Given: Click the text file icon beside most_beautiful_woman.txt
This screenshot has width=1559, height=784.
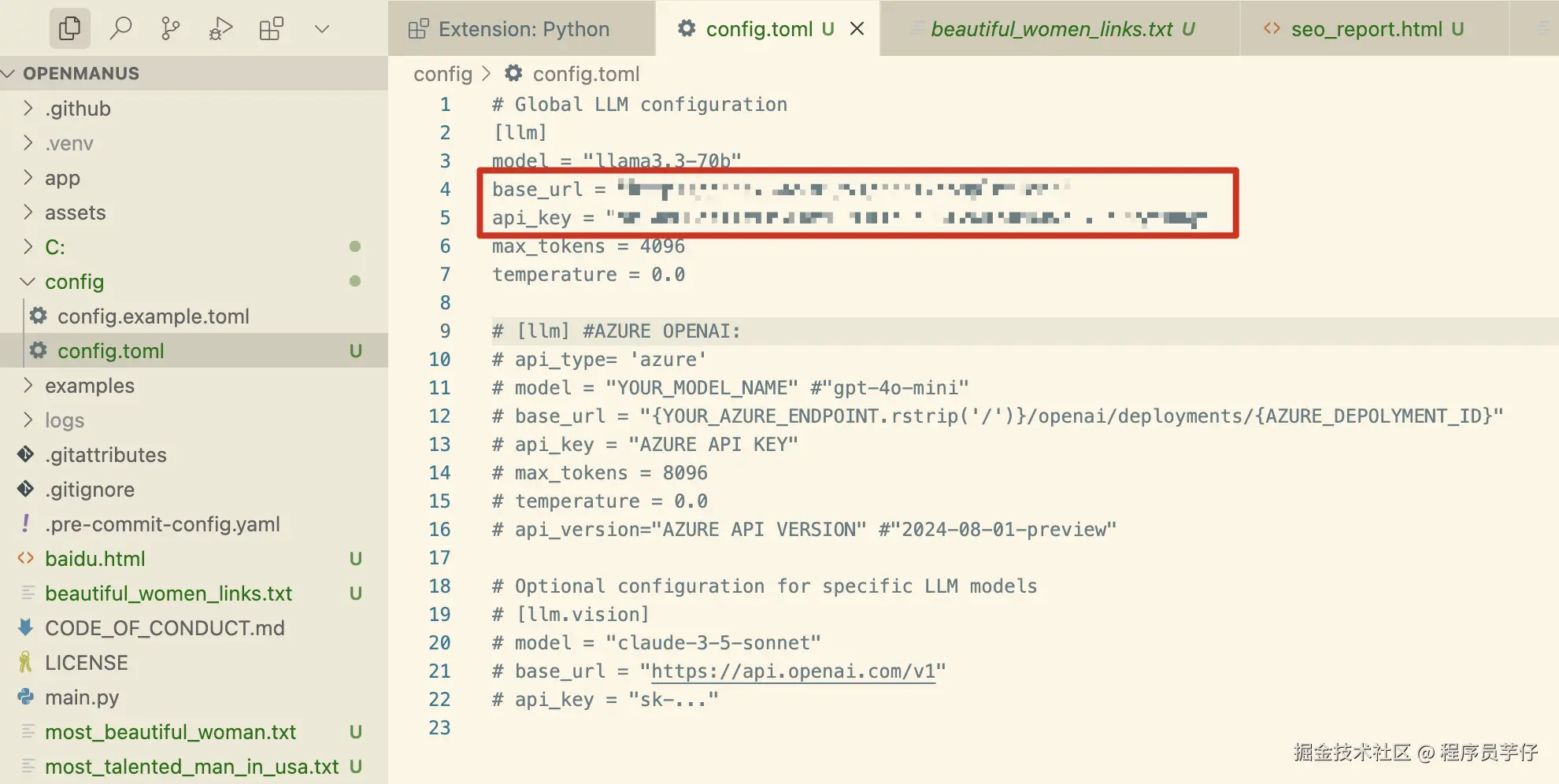Looking at the screenshot, I should (28, 731).
